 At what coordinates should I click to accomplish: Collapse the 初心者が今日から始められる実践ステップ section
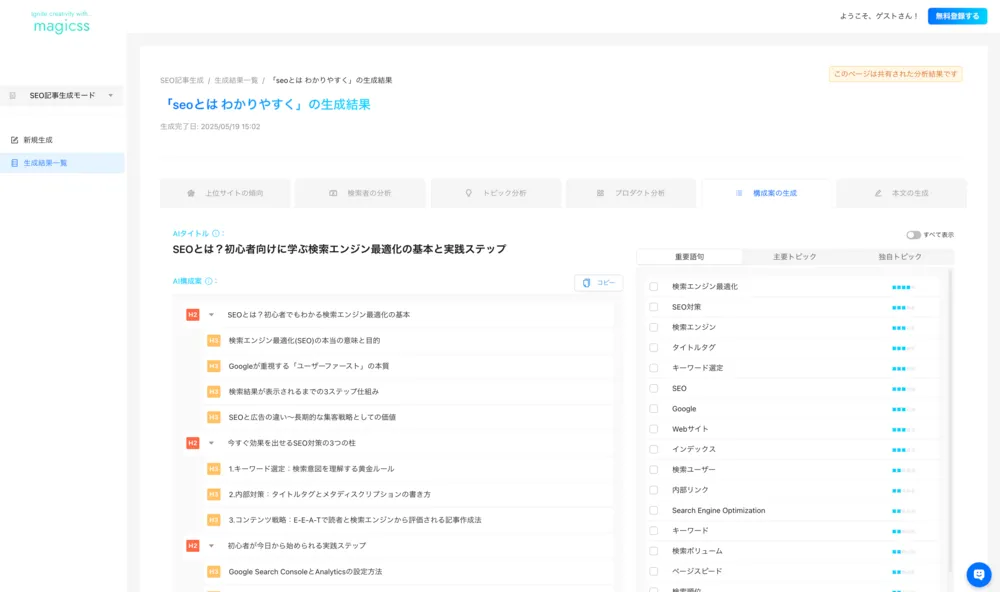[x=211, y=545]
